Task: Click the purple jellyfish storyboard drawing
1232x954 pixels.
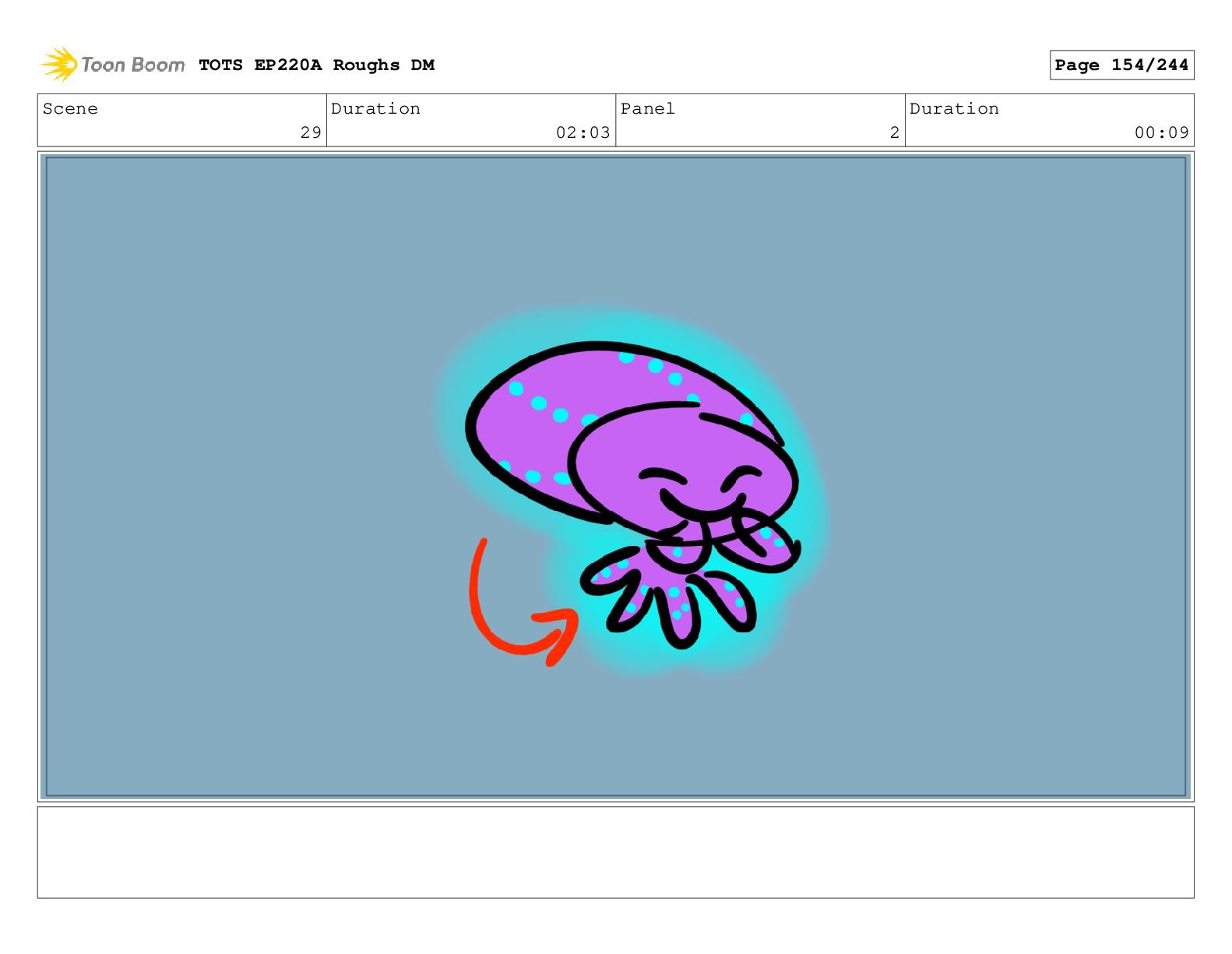Action: point(633,494)
